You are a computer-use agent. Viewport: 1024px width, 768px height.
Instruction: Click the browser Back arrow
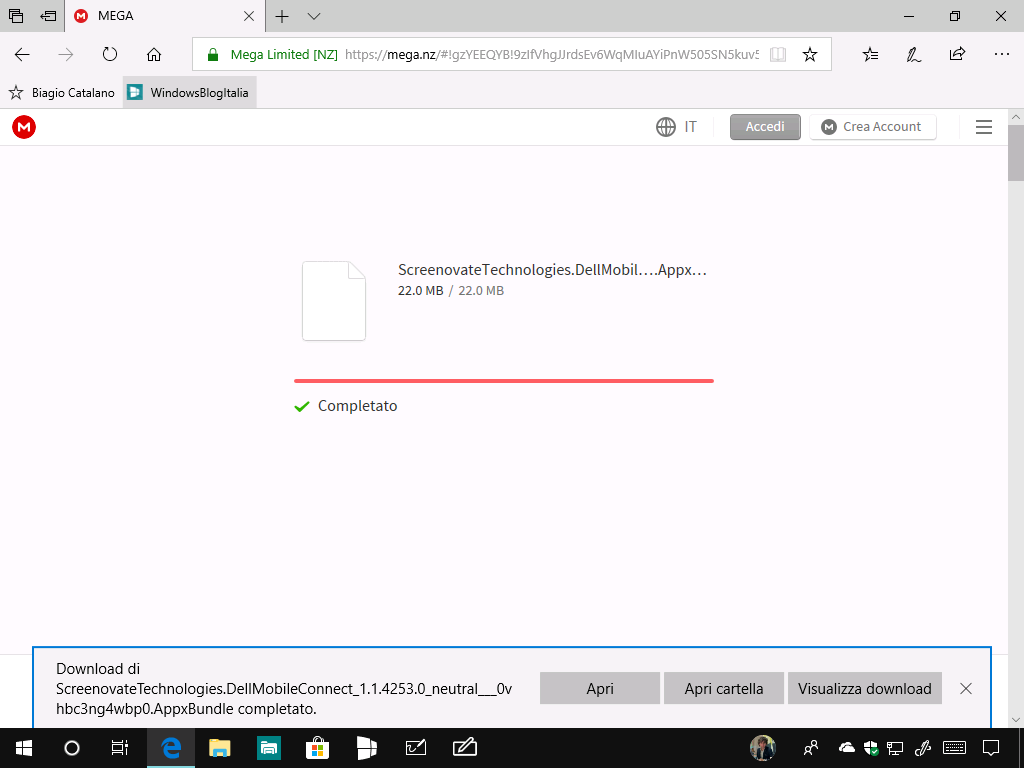click(x=22, y=54)
